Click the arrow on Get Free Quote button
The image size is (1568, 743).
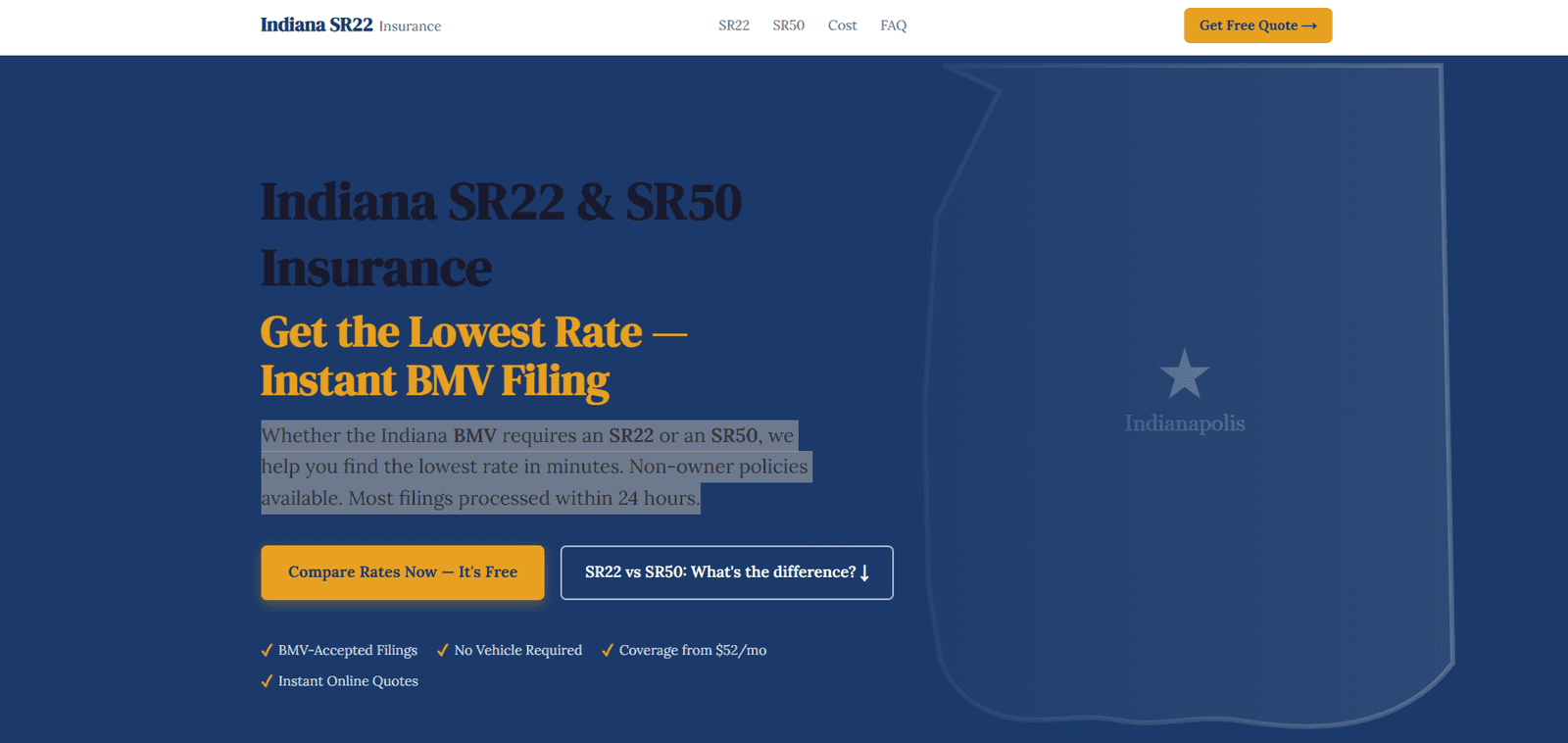pos(1309,25)
